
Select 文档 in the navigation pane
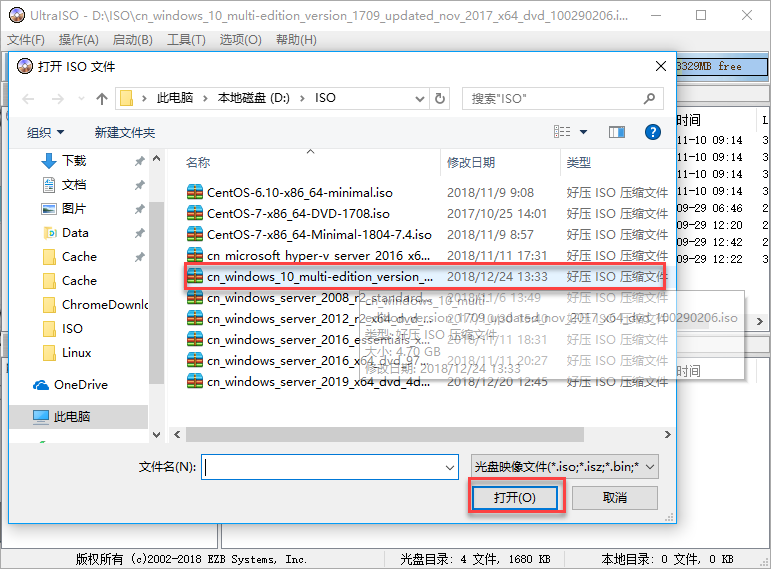[x=74, y=184]
